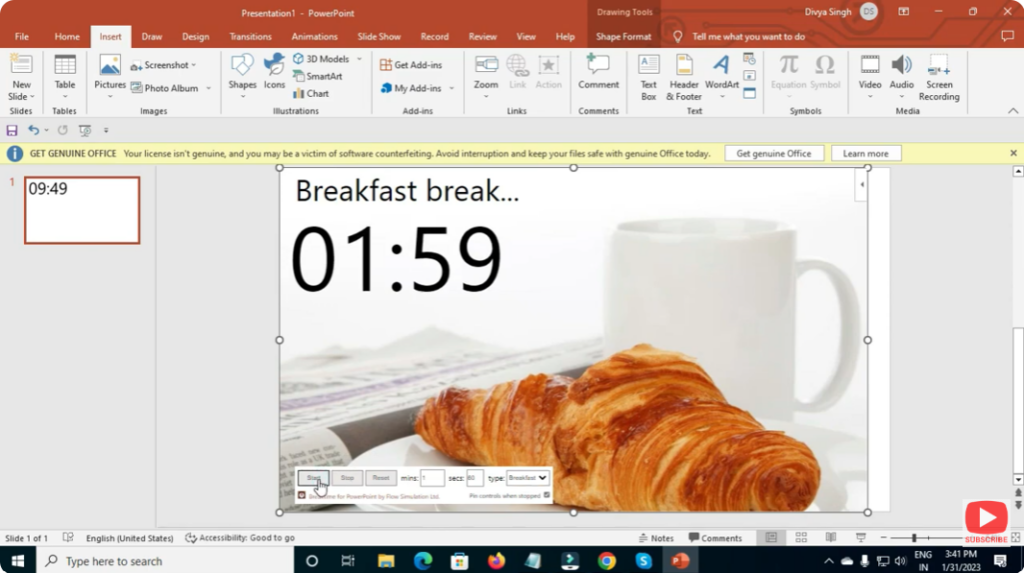Image resolution: width=1024 pixels, height=573 pixels.
Task: Open the File menu
Action: [22, 37]
